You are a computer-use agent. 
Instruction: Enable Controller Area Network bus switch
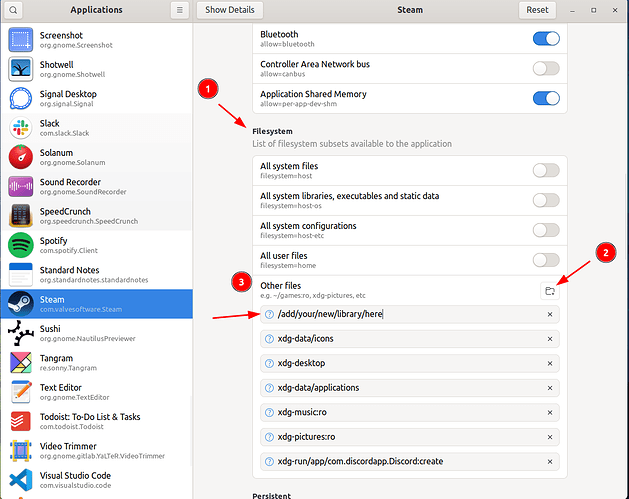pos(546,68)
